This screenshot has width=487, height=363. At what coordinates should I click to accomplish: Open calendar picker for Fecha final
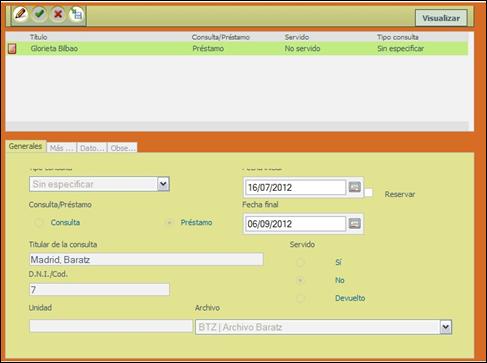355,224
